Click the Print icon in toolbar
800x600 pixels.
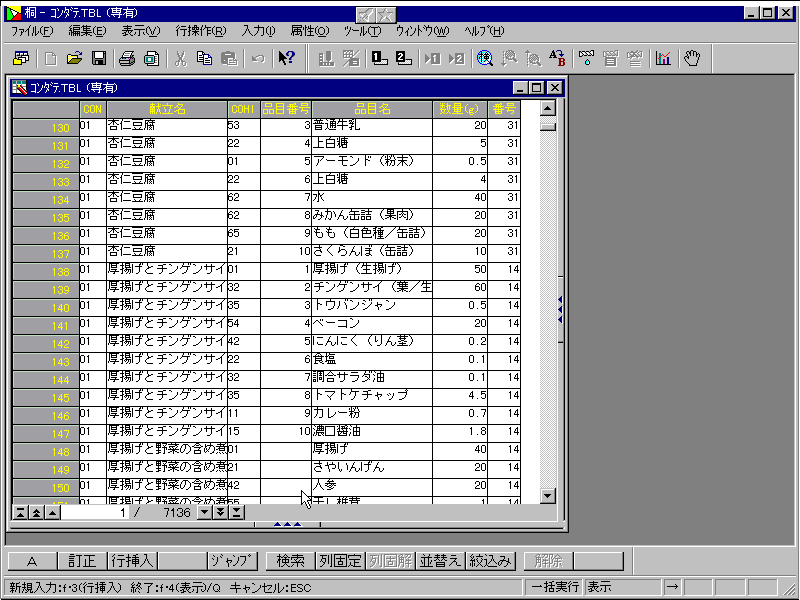[x=127, y=58]
